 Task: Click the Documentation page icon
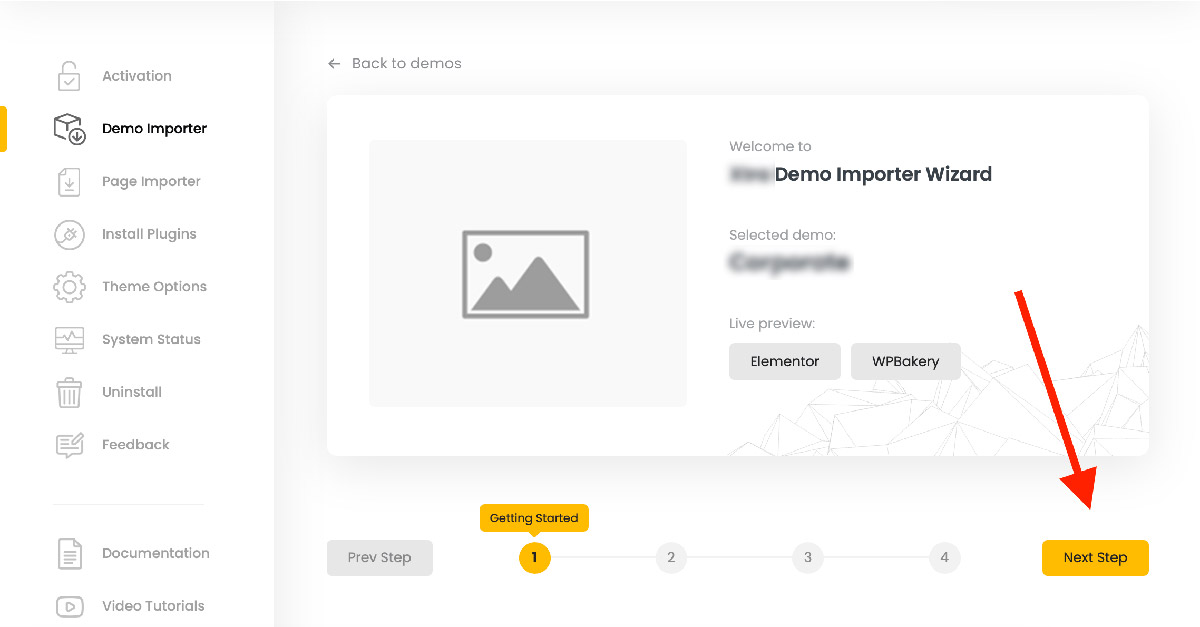[69, 553]
